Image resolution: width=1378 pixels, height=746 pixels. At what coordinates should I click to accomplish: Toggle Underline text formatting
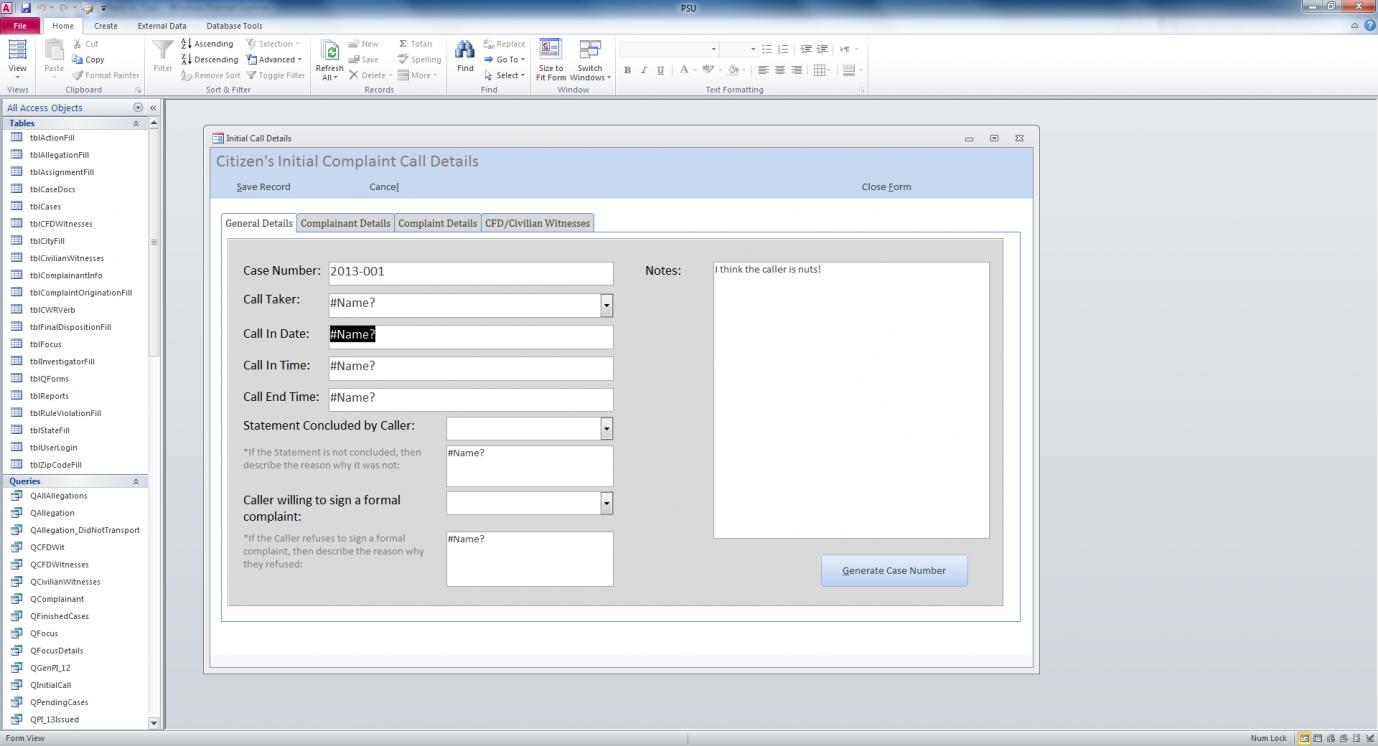660,70
